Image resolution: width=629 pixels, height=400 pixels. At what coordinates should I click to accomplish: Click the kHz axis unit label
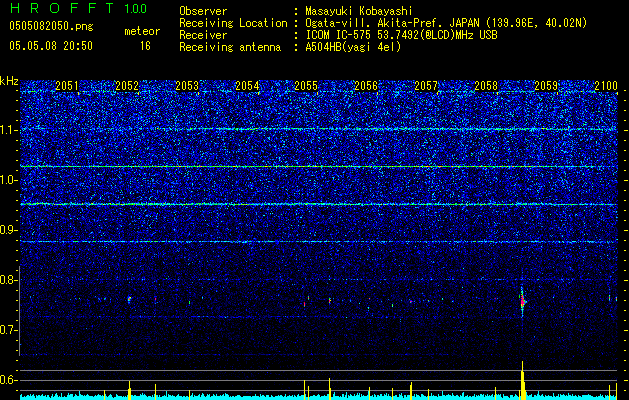[x=9, y=81]
